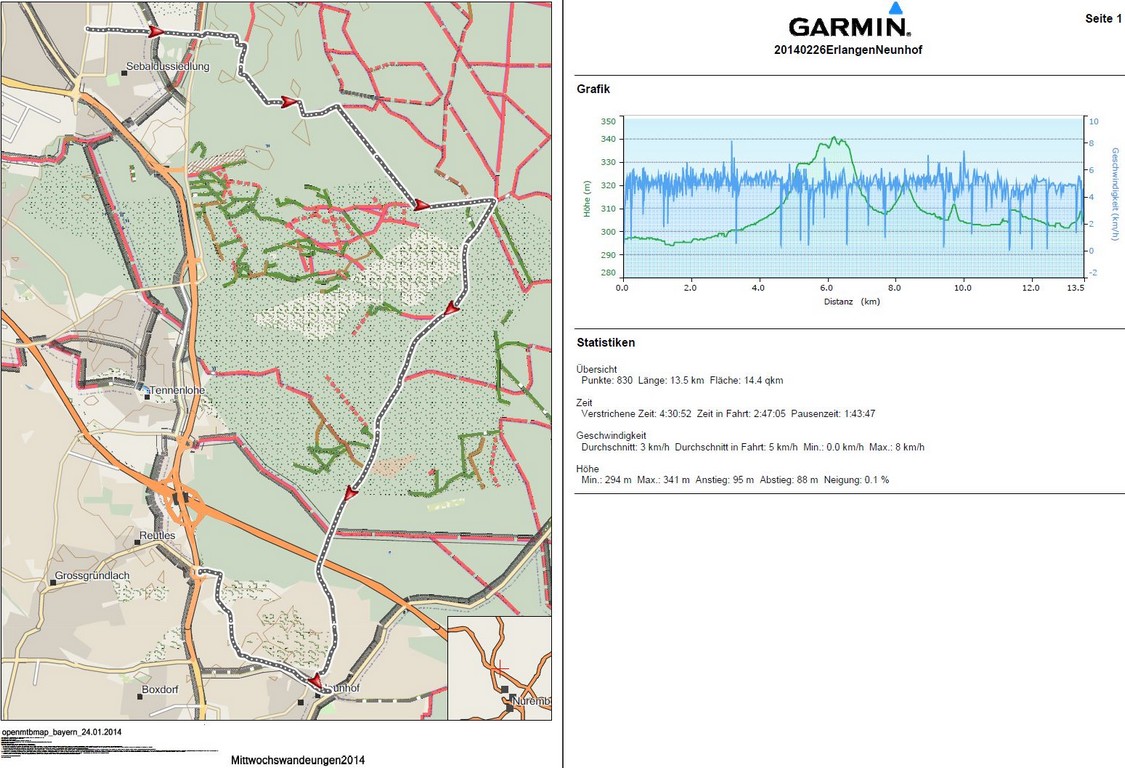1125x768 pixels.
Task: Select the Tennenlohe town marker square
Action: pos(147,397)
